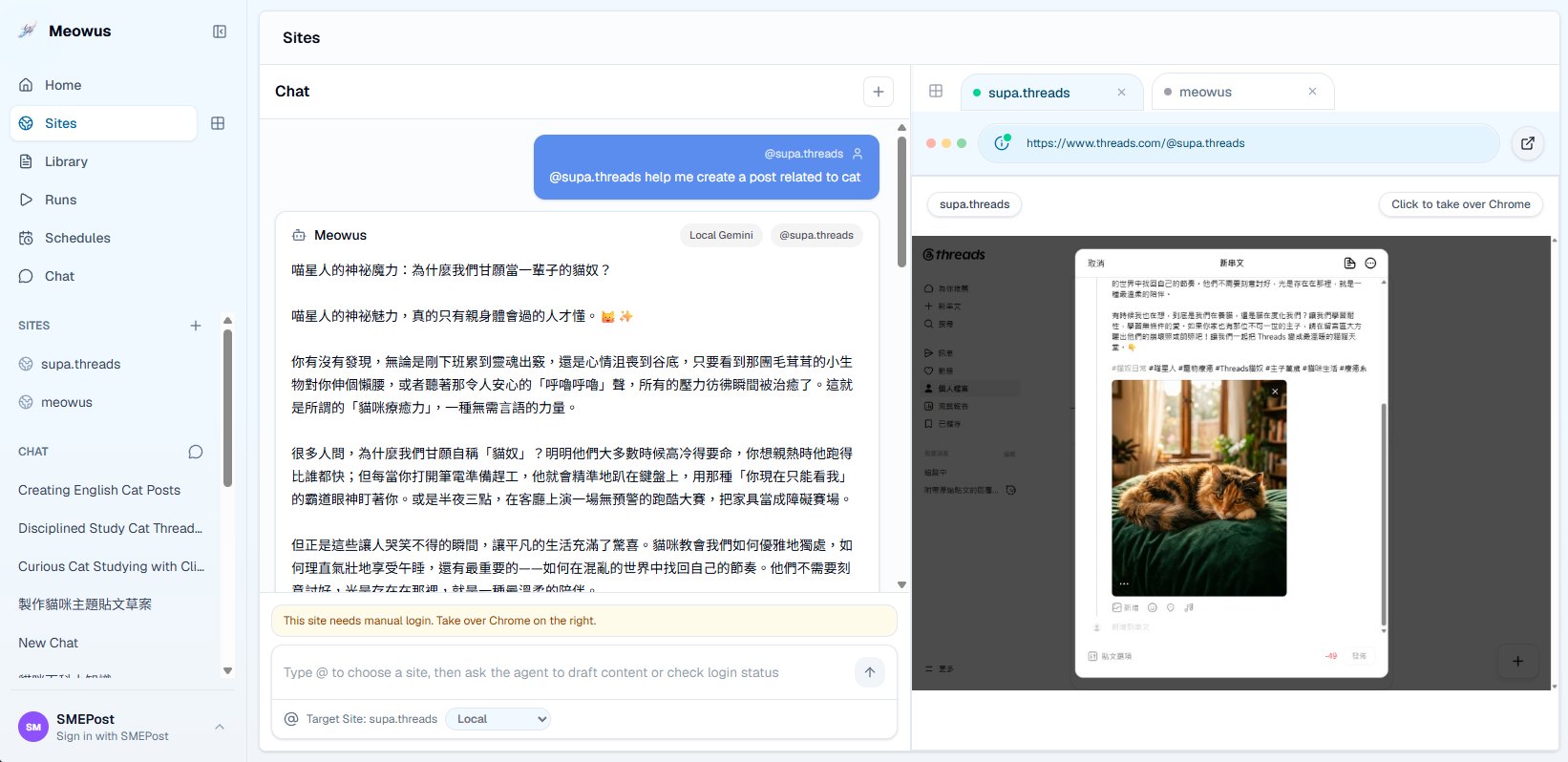This screenshot has width=1568, height=762.
Task: Click the chat conversation scrollbar thumb
Action: point(901,201)
